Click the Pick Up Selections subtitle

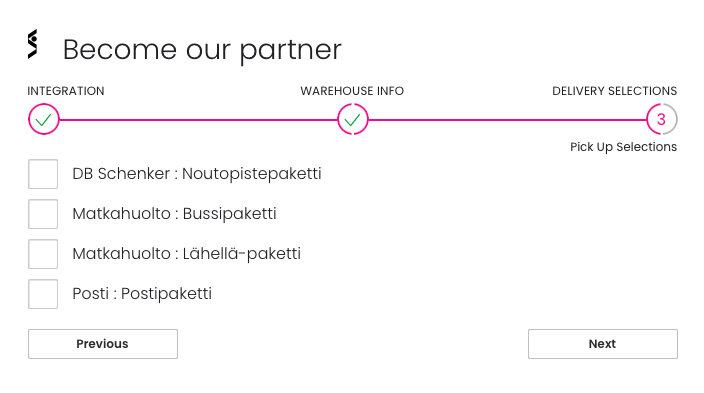(x=623, y=147)
